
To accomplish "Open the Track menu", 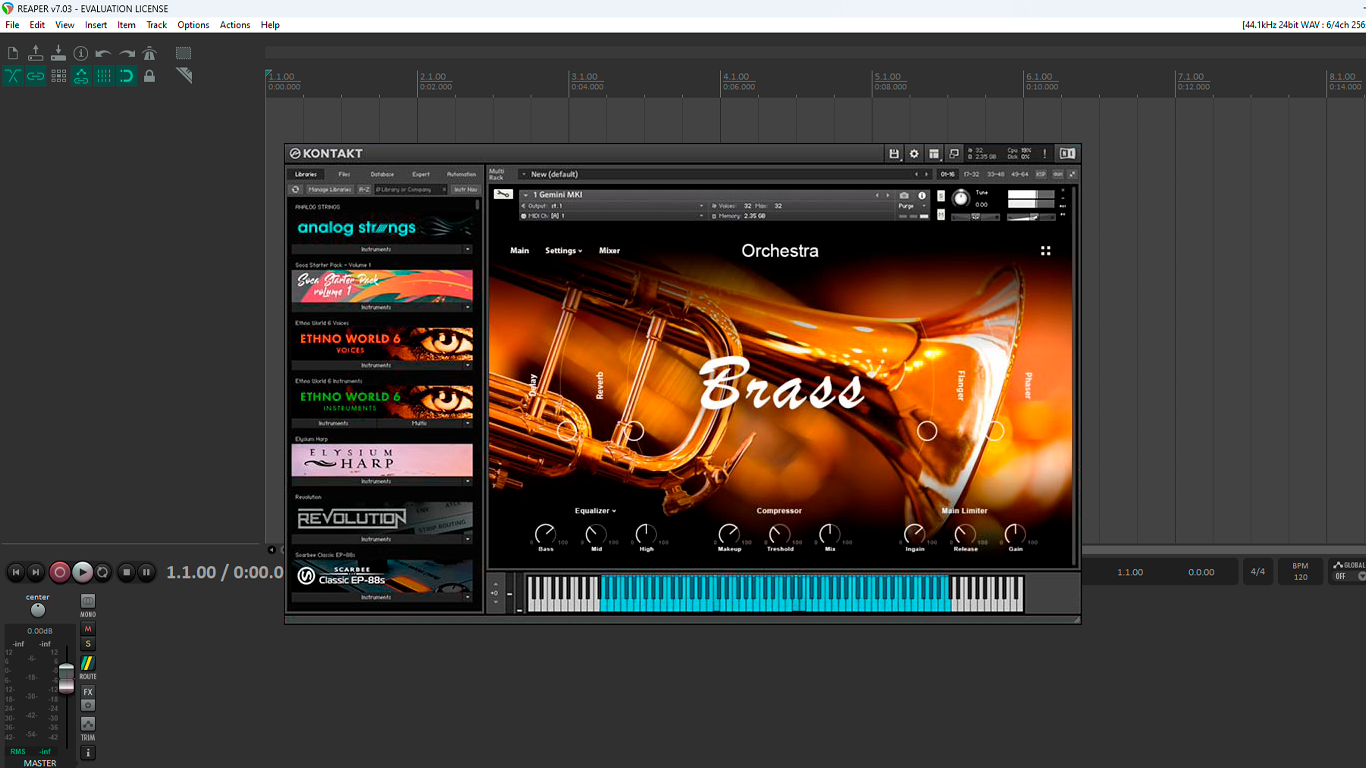I will tap(157, 25).
